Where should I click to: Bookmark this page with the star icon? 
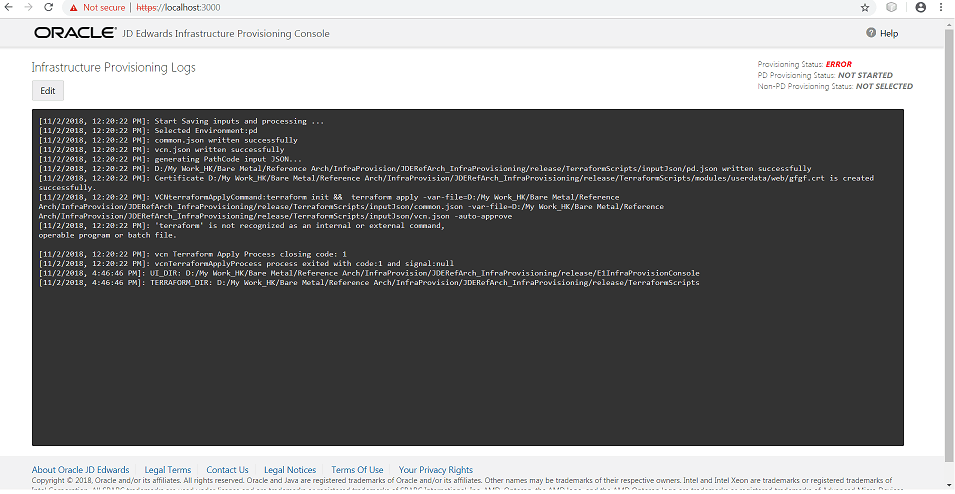[x=865, y=8]
